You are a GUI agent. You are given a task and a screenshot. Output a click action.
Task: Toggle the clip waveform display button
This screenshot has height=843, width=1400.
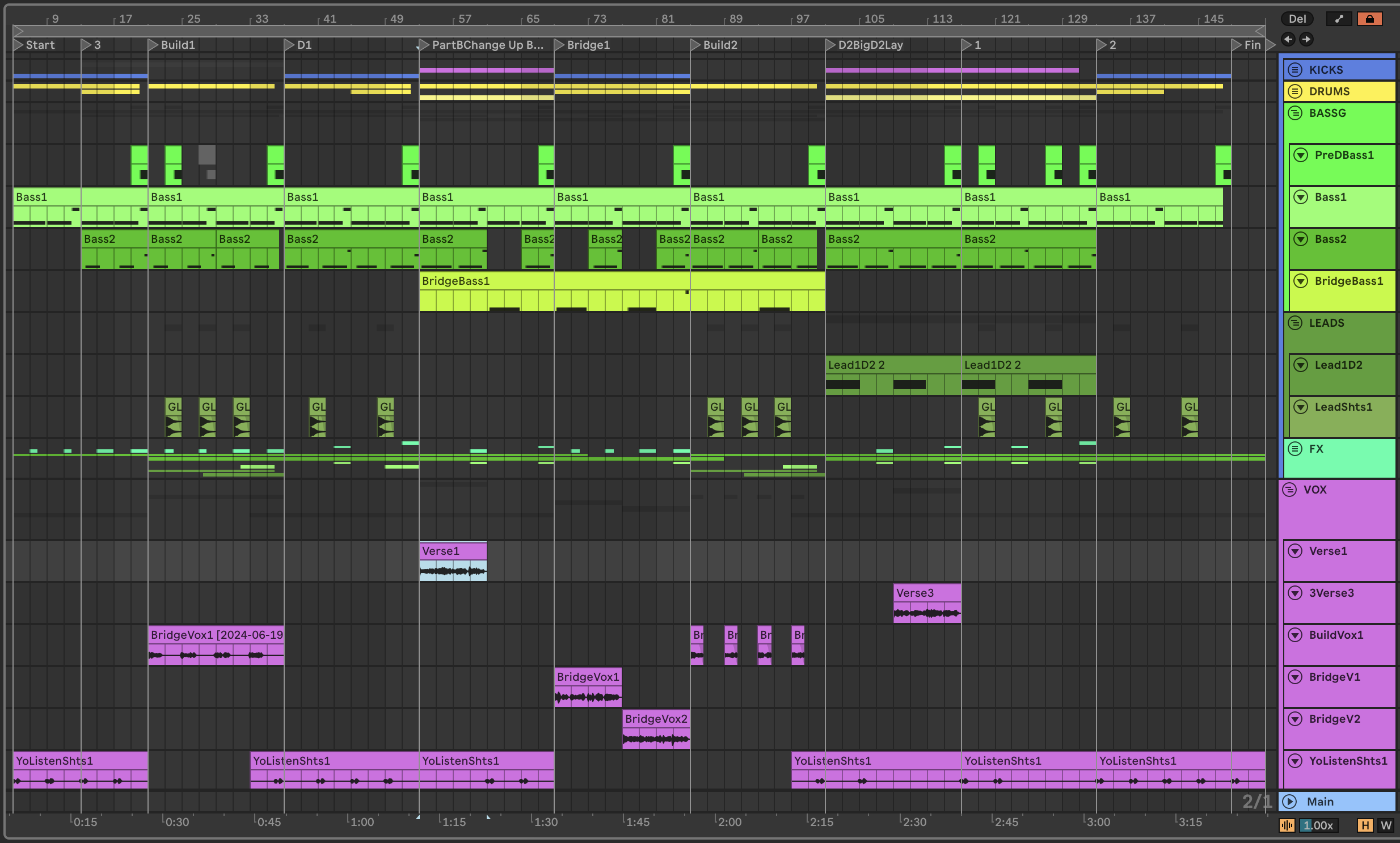tap(1287, 825)
